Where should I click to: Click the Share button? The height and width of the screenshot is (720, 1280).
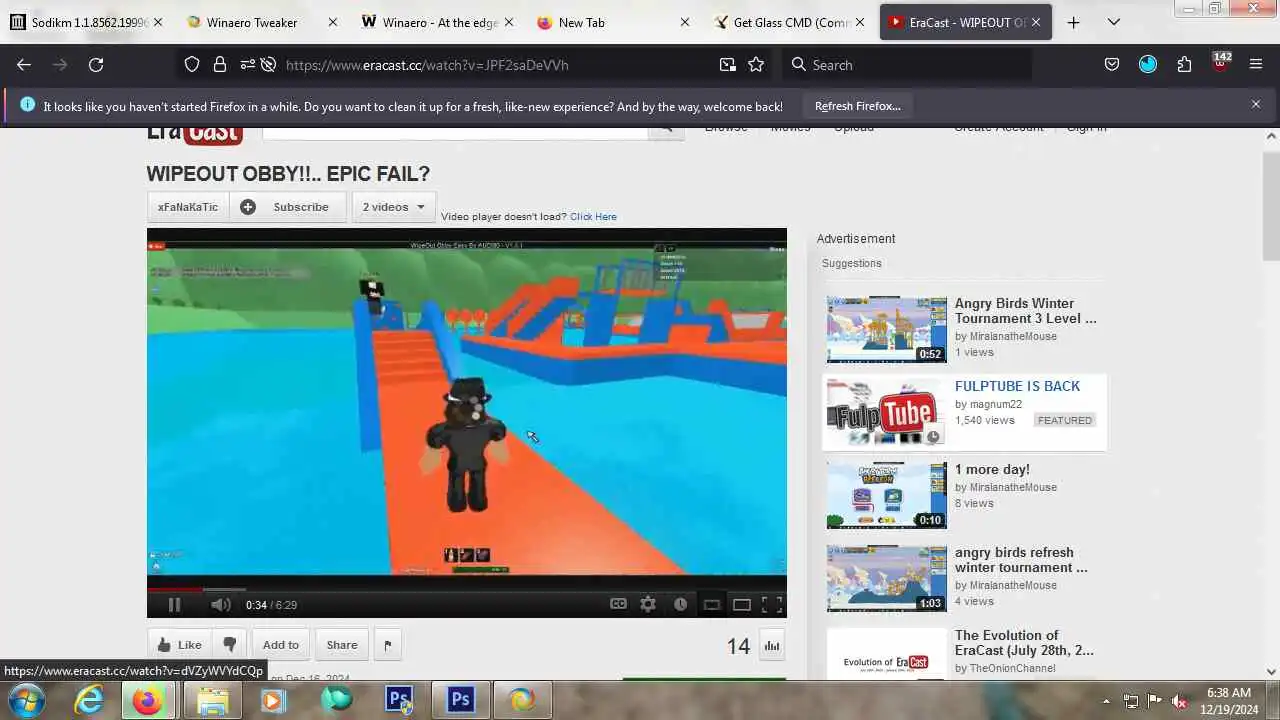click(342, 645)
